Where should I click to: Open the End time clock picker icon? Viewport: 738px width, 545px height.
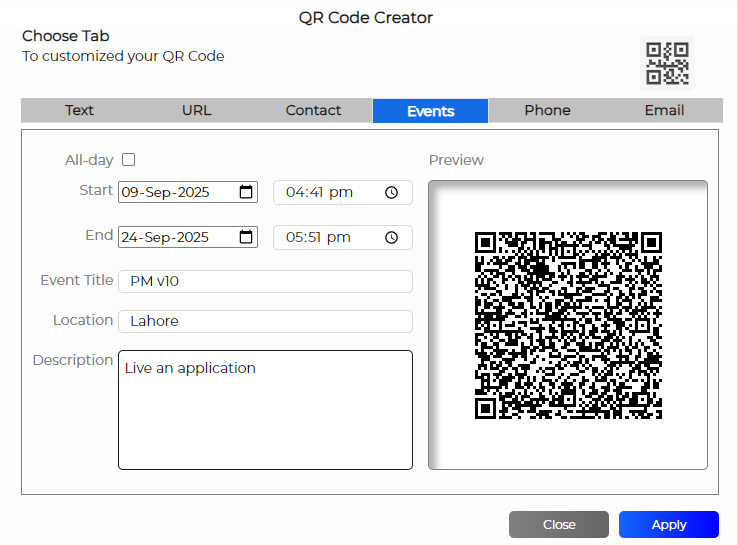[391, 237]
